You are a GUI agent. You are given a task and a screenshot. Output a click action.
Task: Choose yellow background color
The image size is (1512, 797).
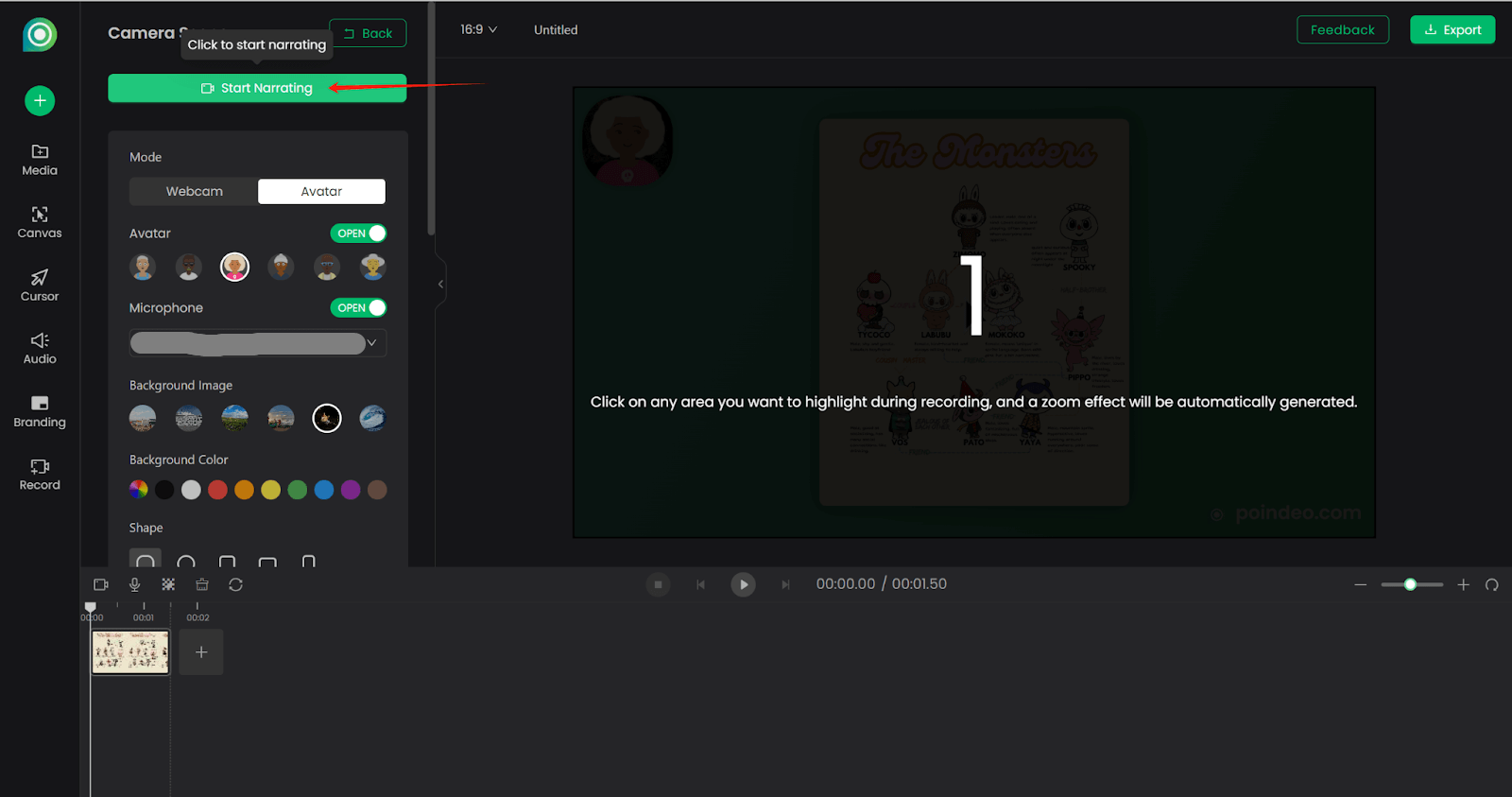270,490
